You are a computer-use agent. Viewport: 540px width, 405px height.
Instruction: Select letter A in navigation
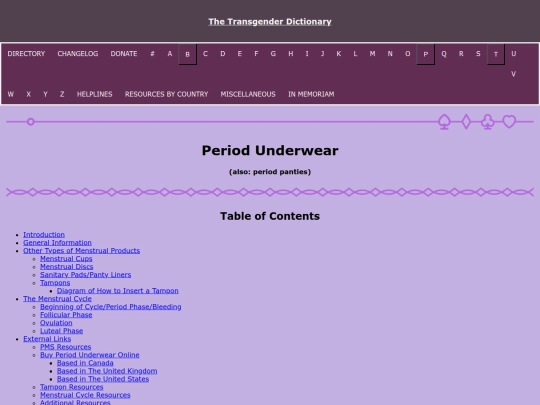[x=170, y=54]
